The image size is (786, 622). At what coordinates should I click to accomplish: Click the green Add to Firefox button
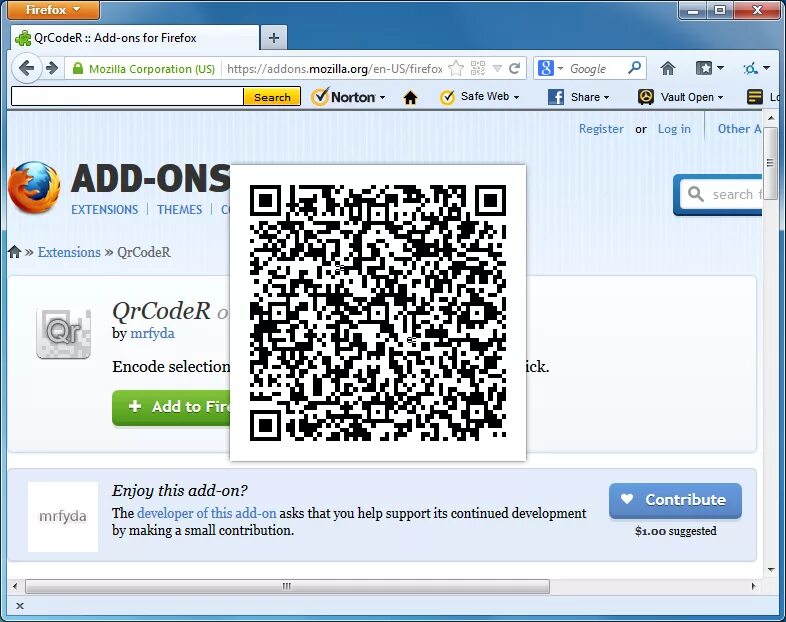point(171,407)
